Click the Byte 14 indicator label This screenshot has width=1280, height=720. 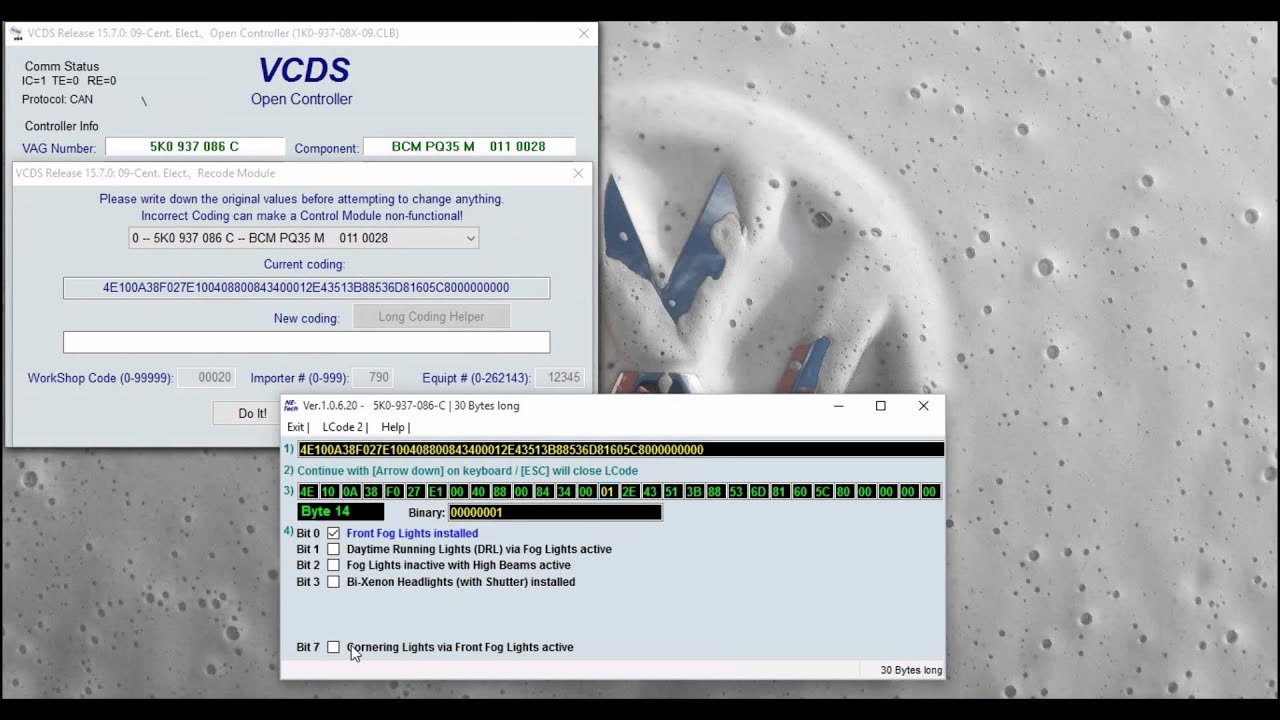pos(341,512)
